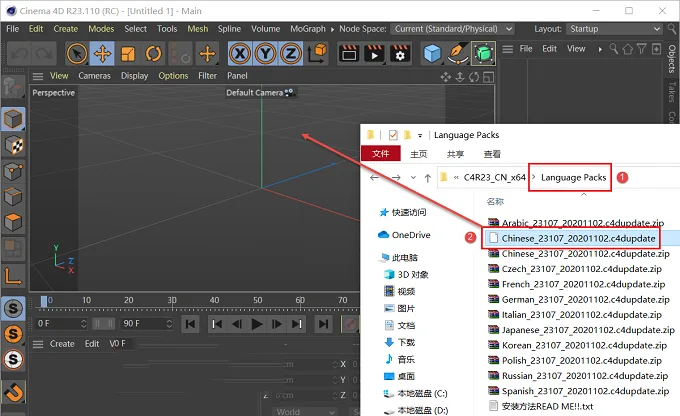This screenshot has height=416, width=680.
Task: Click viewport move camera icon
Action: click(x=445, y=77)
